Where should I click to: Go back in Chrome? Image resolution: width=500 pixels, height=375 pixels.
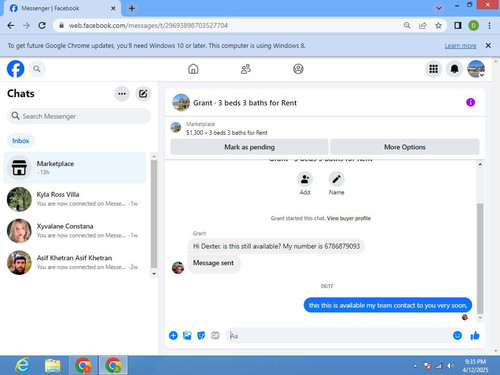pyautogui.click(x=11, y=26)
